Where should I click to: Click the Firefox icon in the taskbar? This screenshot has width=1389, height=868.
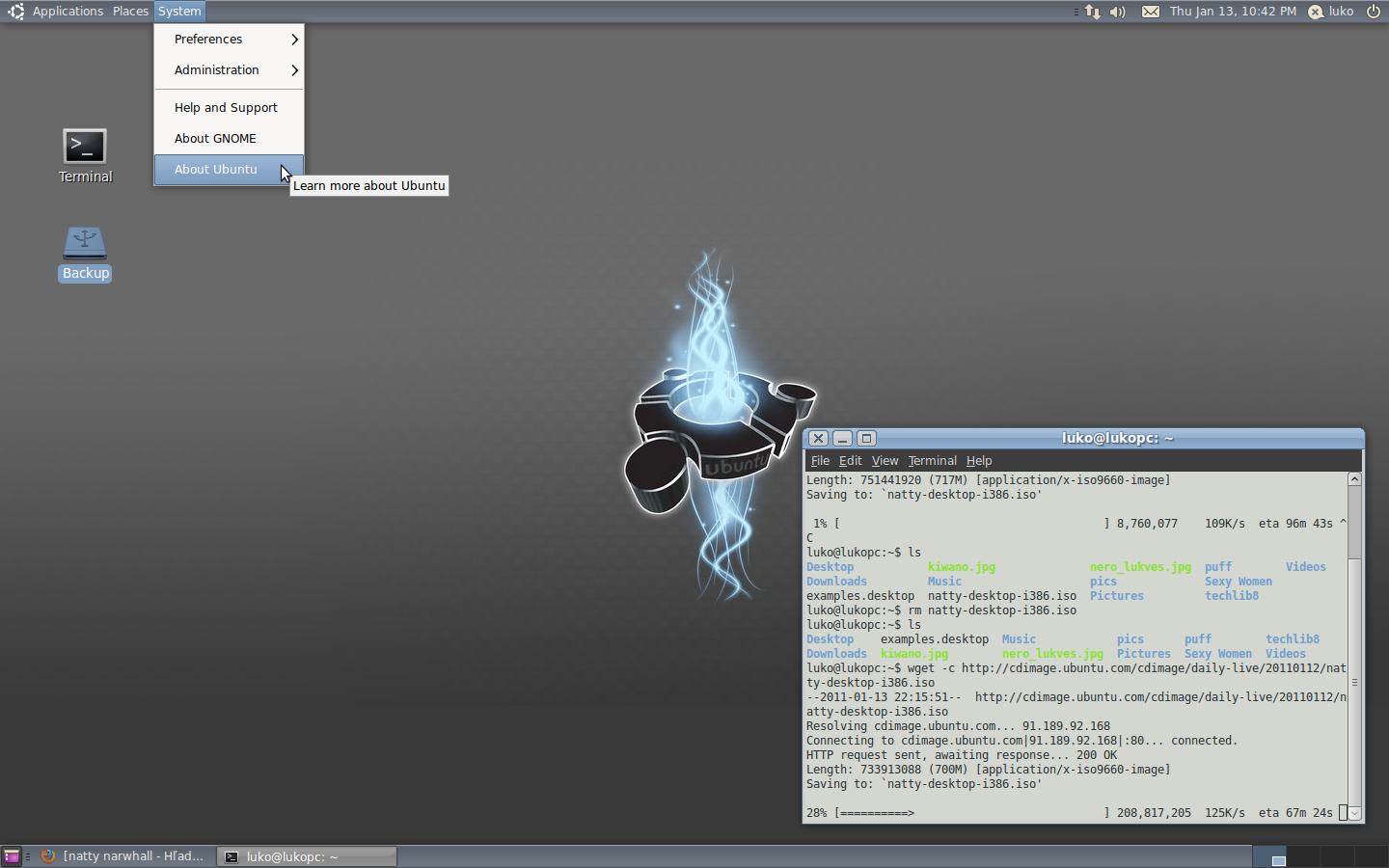(x=48, y=856)
